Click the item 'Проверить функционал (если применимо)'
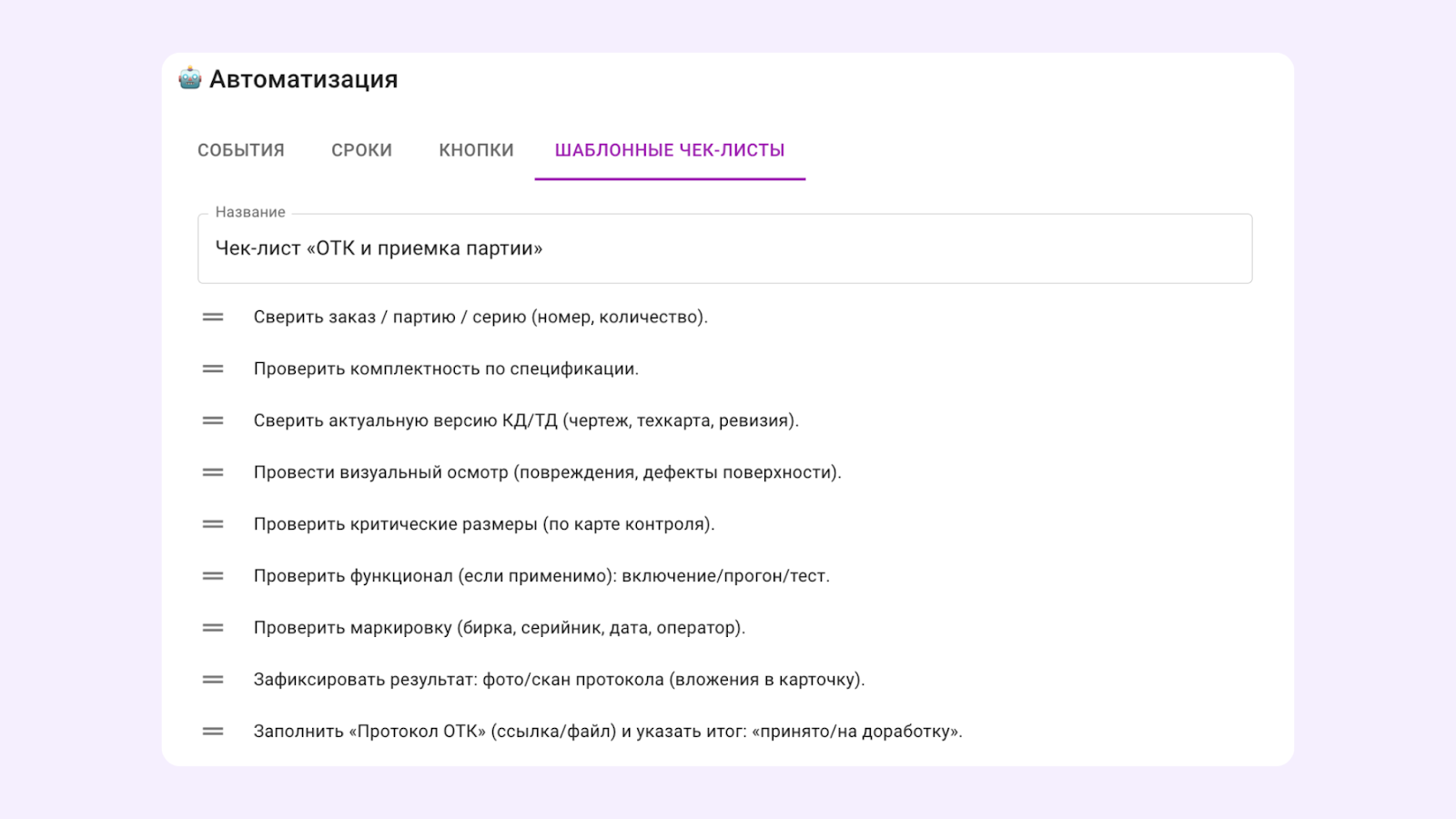 [x=542, y=575]
